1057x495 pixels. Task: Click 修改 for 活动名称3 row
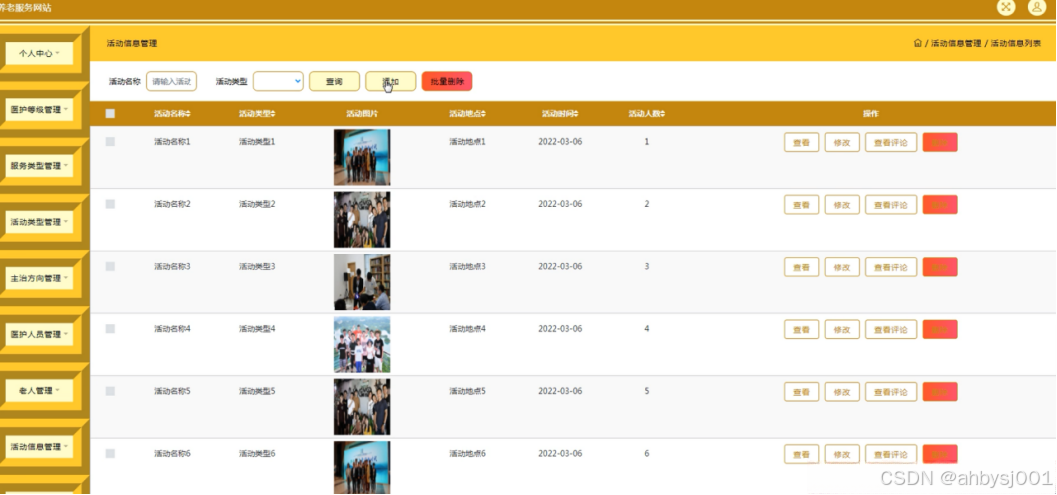point(842,267)
